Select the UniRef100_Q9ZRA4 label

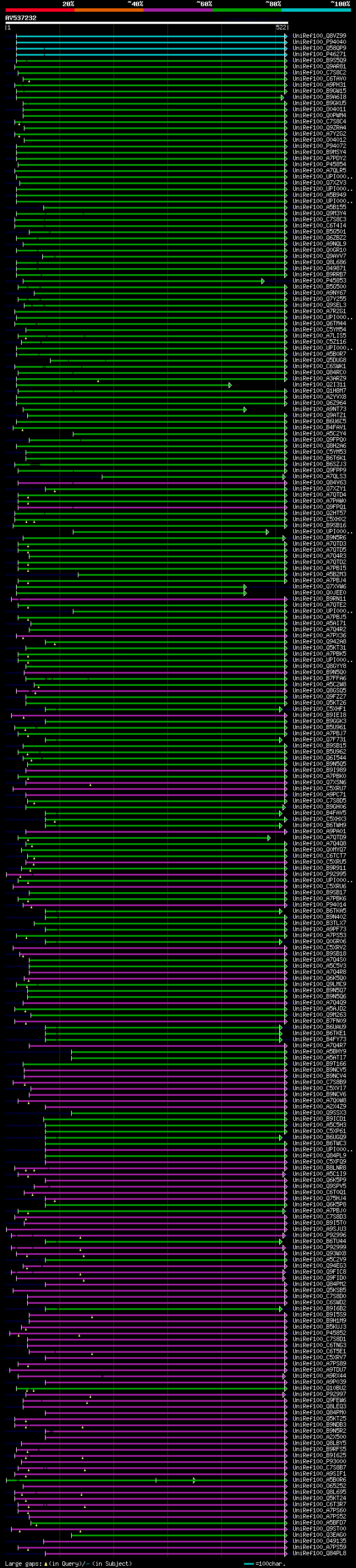point(319,128)
